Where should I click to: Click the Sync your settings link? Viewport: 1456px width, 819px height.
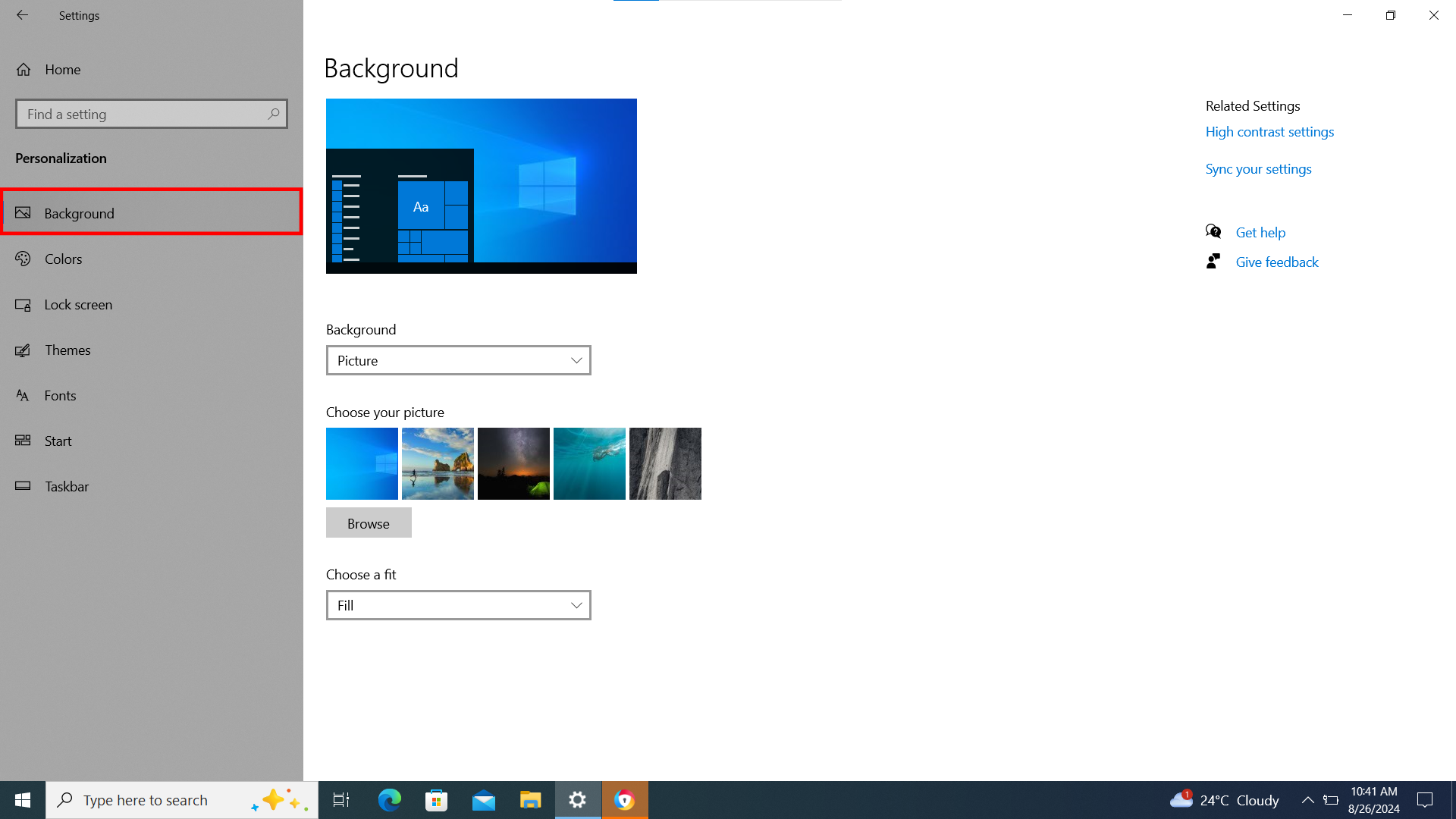point(1258,169)
